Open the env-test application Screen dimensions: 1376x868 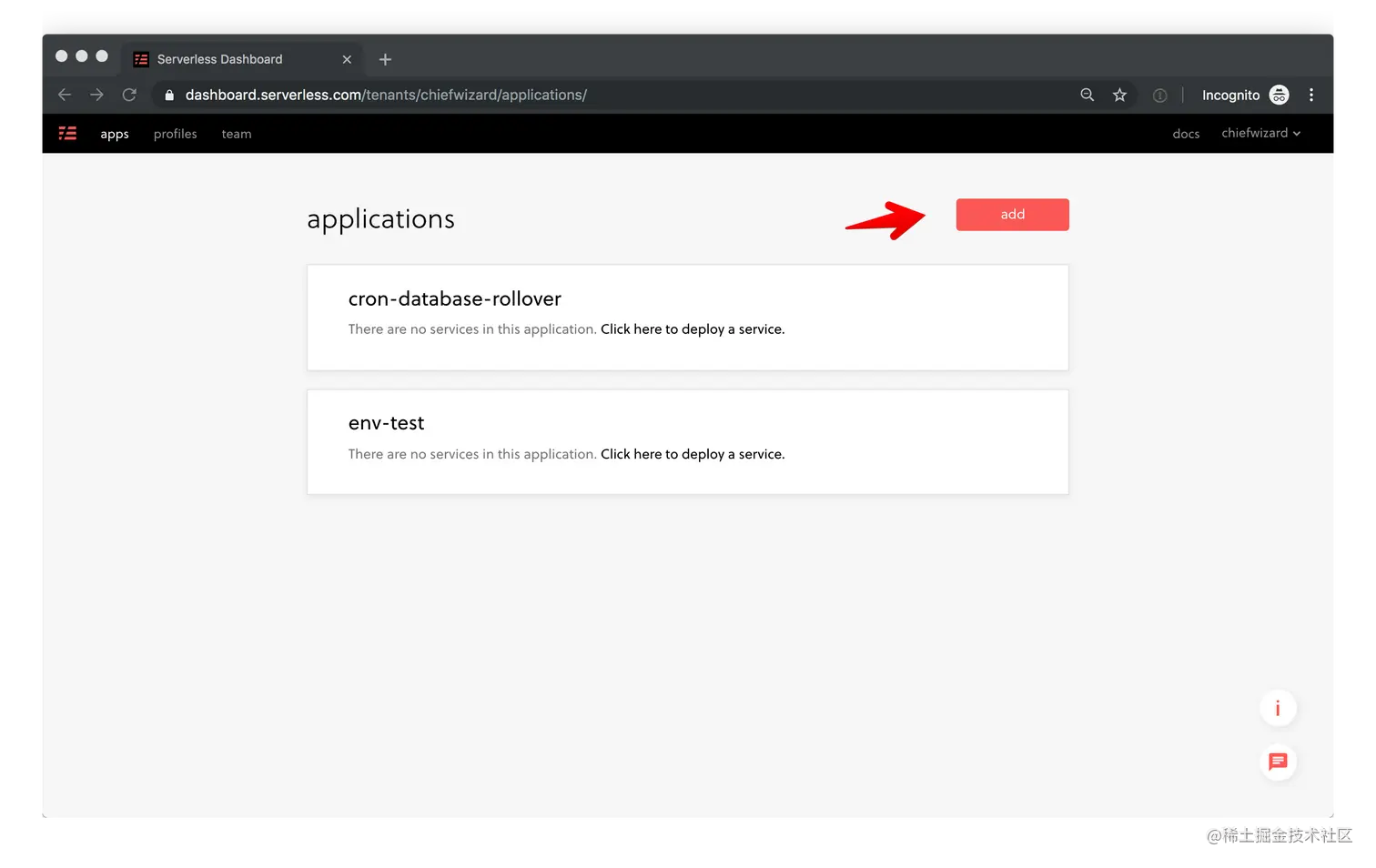tap(387, 423)
